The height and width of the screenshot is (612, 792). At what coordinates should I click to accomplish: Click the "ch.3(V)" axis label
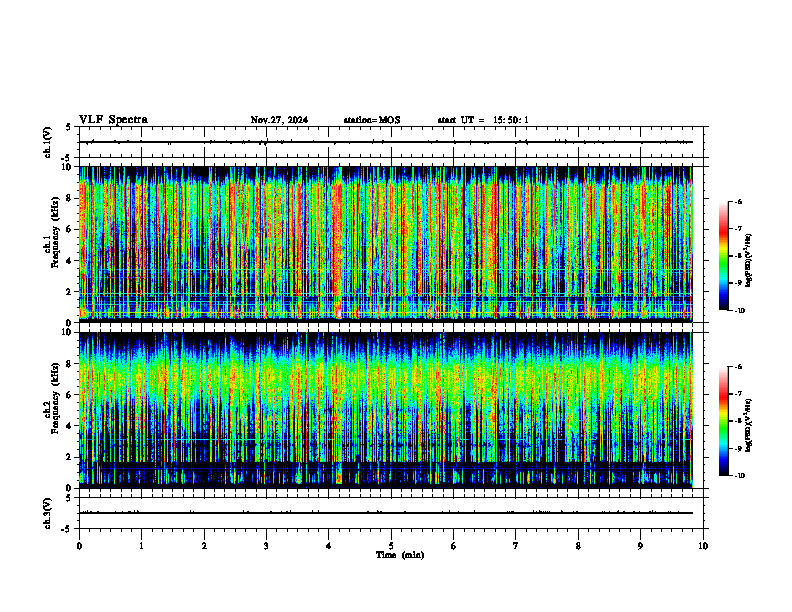pos(48,513)
